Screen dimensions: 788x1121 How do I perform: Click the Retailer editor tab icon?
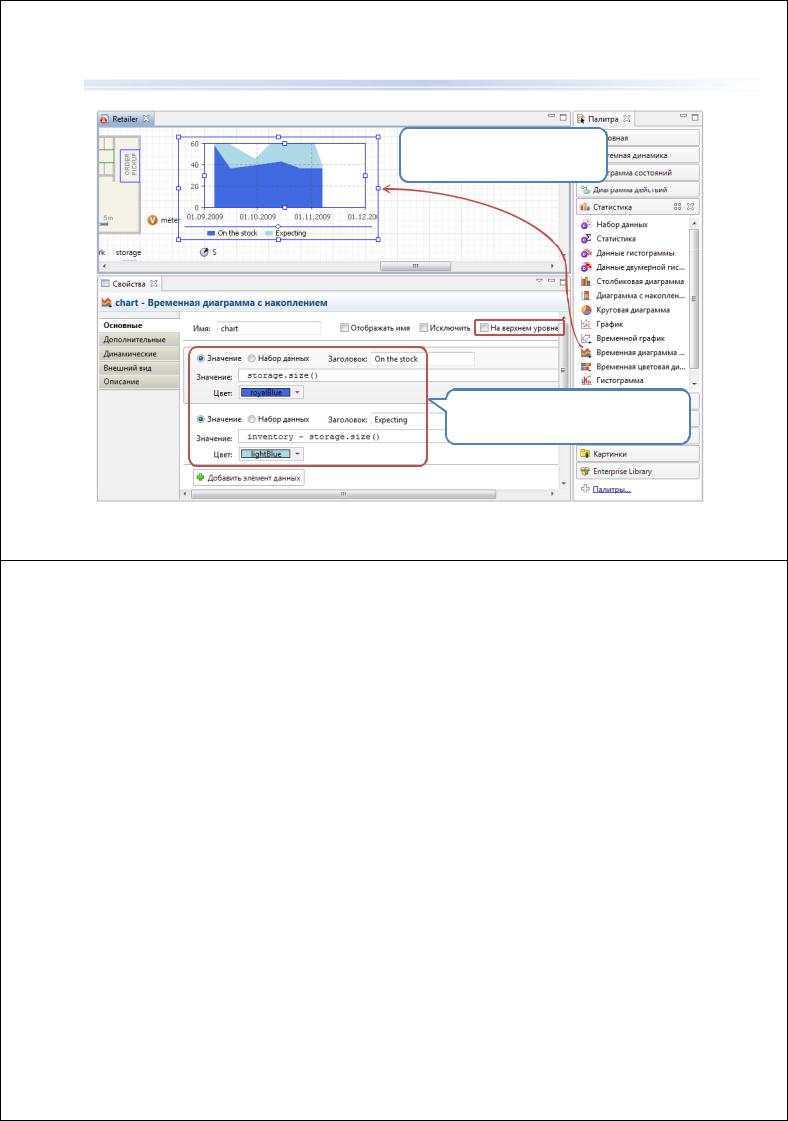104,119
